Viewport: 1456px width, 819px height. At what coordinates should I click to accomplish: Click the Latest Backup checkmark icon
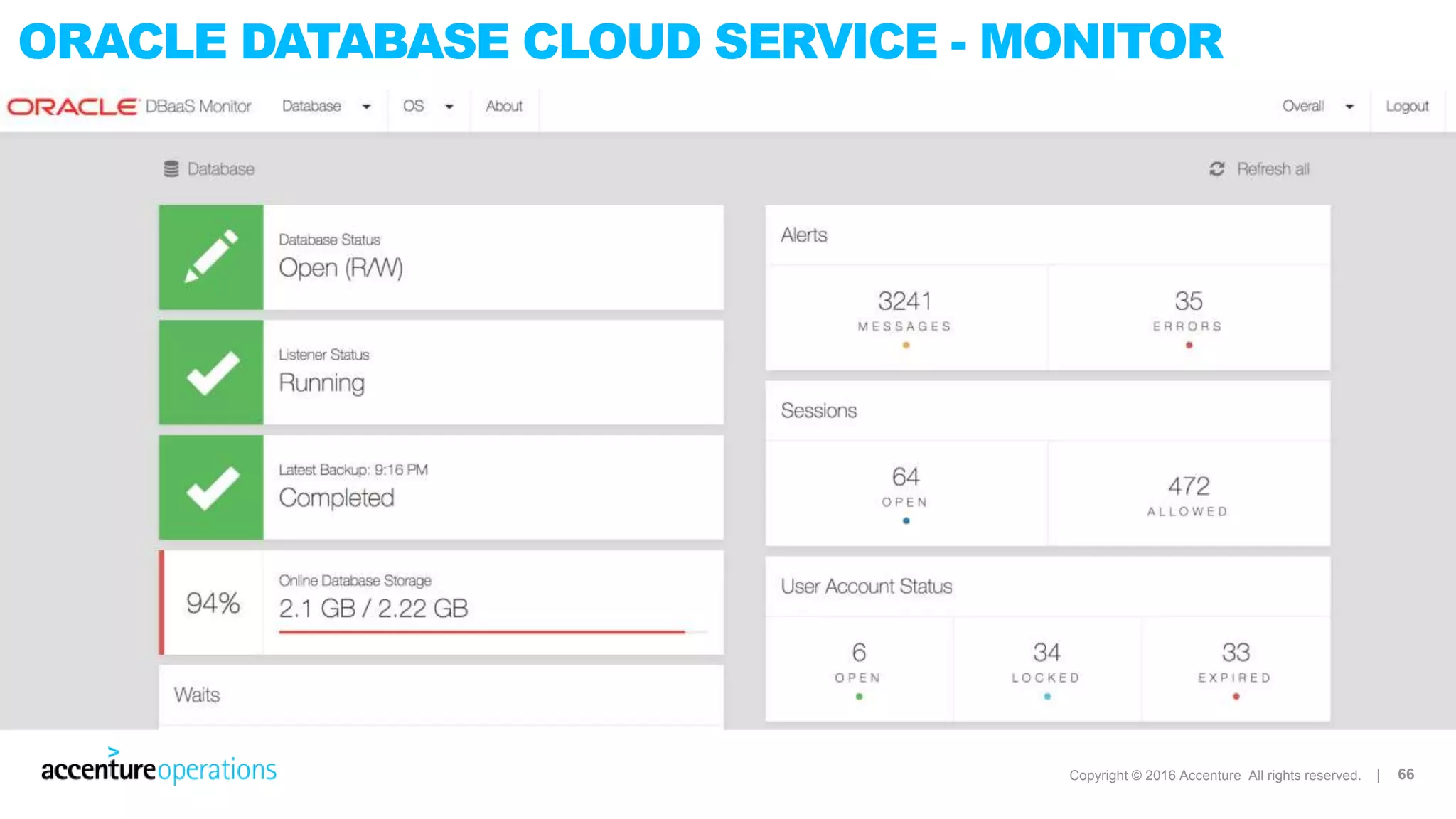211,488
